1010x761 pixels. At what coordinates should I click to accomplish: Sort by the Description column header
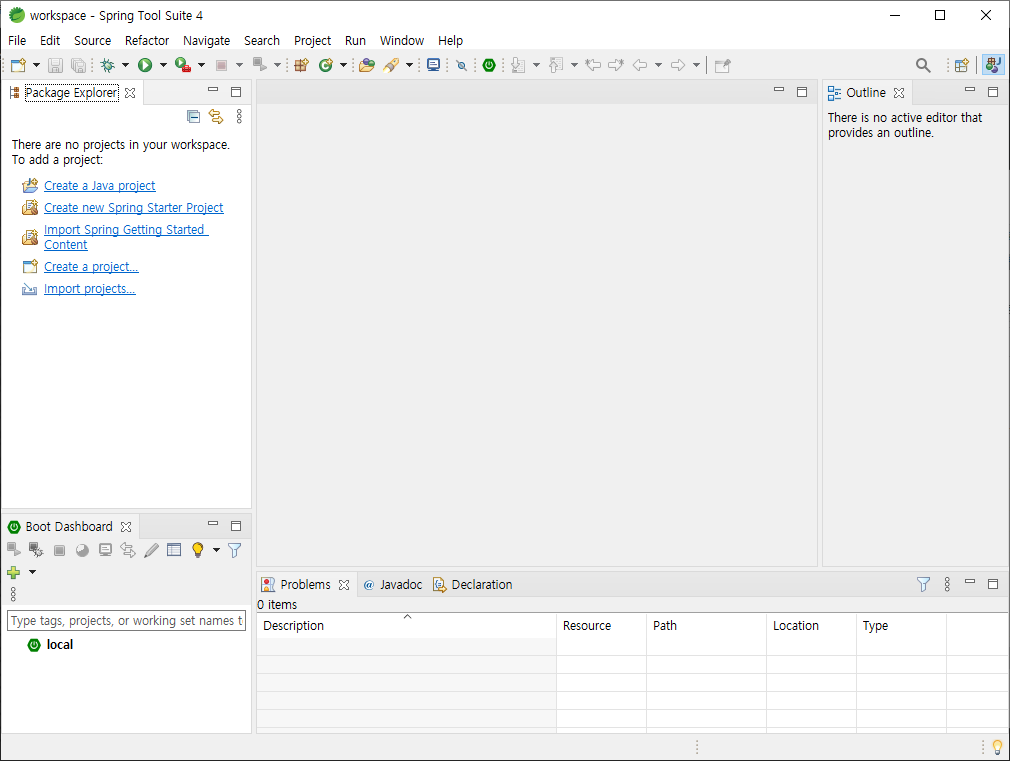coord(406,626)
